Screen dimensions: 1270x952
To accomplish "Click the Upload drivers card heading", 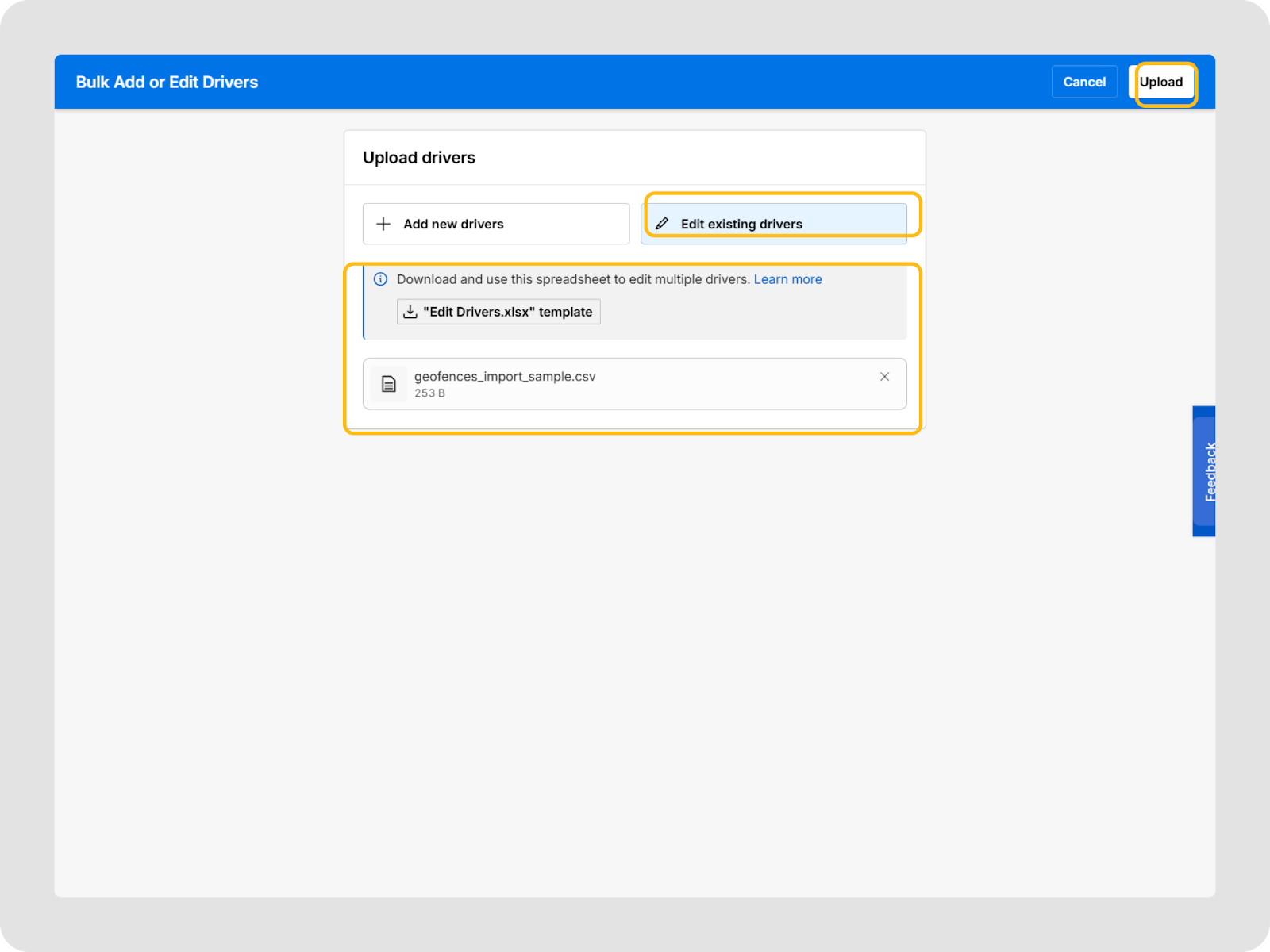I will pyautogui.click(x=419, y=158).
